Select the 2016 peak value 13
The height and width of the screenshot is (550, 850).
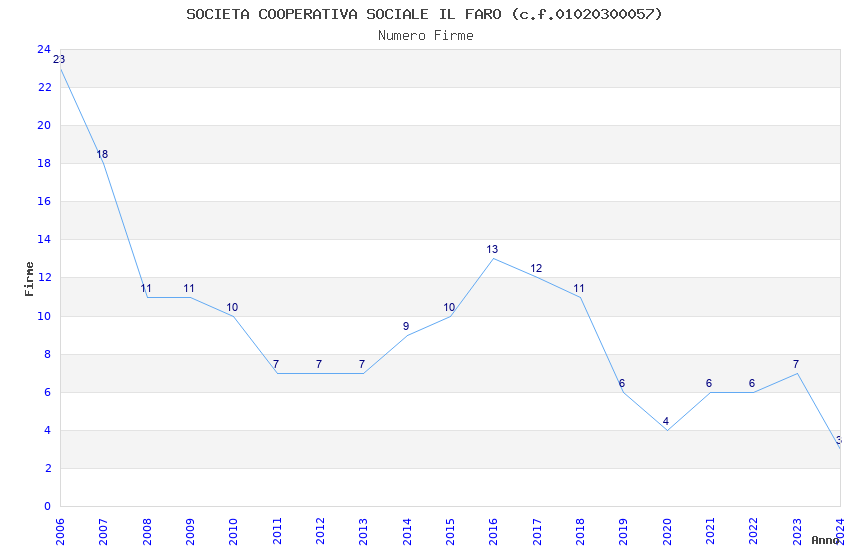(x=492, y=249)
